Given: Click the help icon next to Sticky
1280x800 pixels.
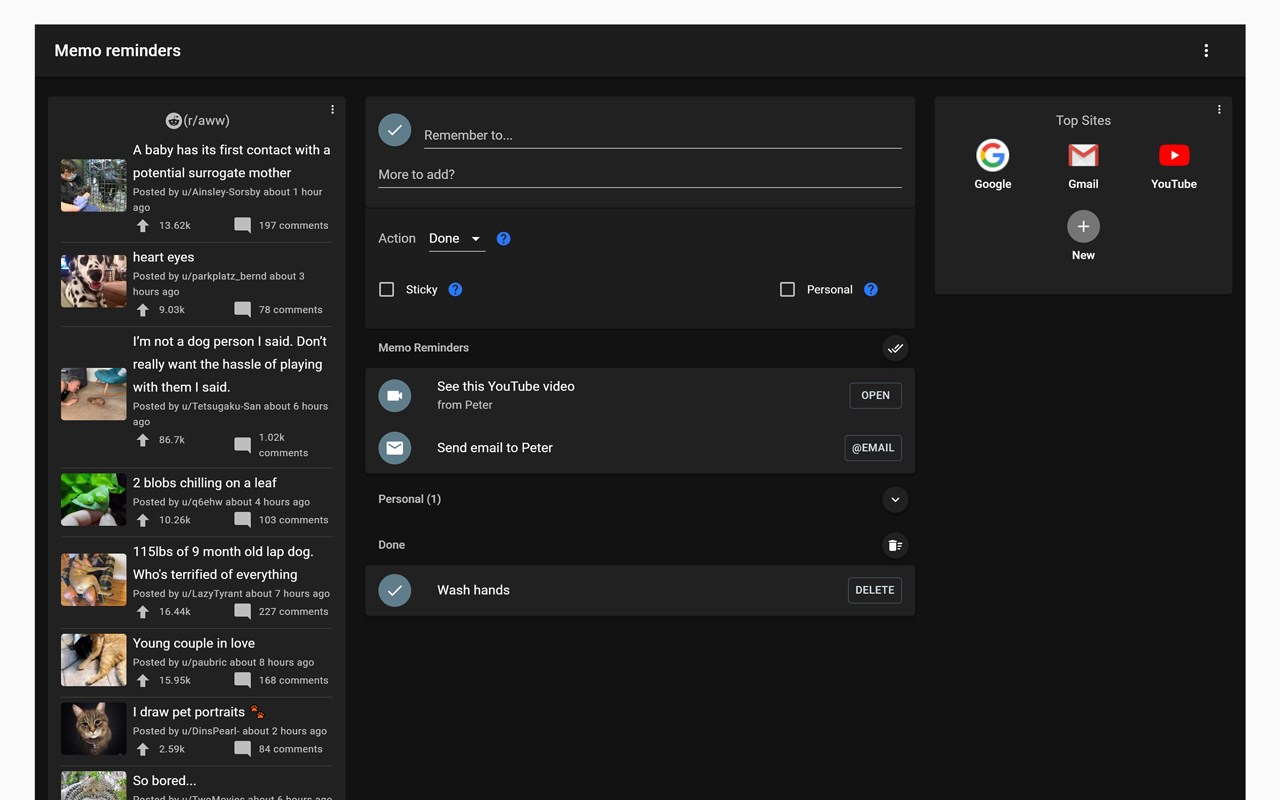Looking at the screenshot, I should pos(455,290).
